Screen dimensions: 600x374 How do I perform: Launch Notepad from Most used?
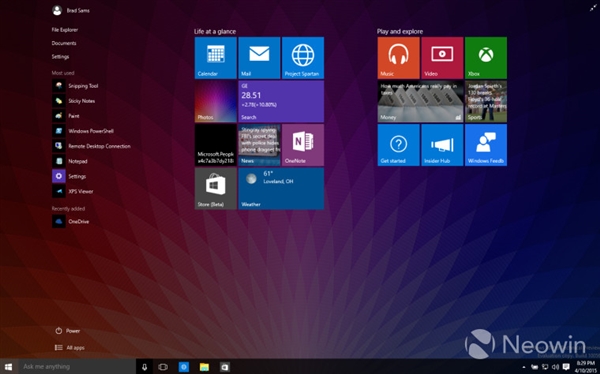click(x=70, y=161)
